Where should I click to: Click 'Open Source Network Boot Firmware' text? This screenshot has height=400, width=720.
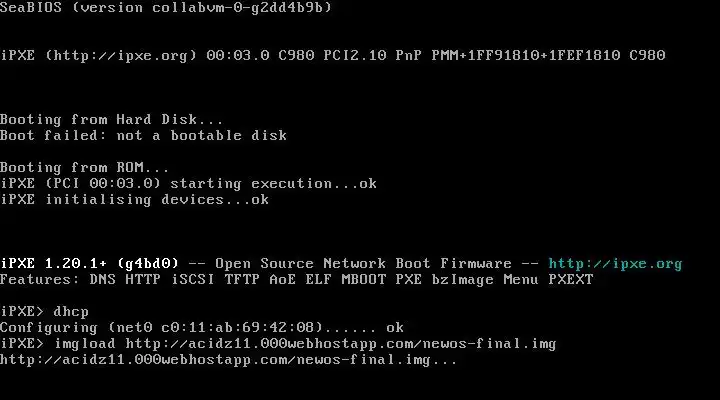363,264
